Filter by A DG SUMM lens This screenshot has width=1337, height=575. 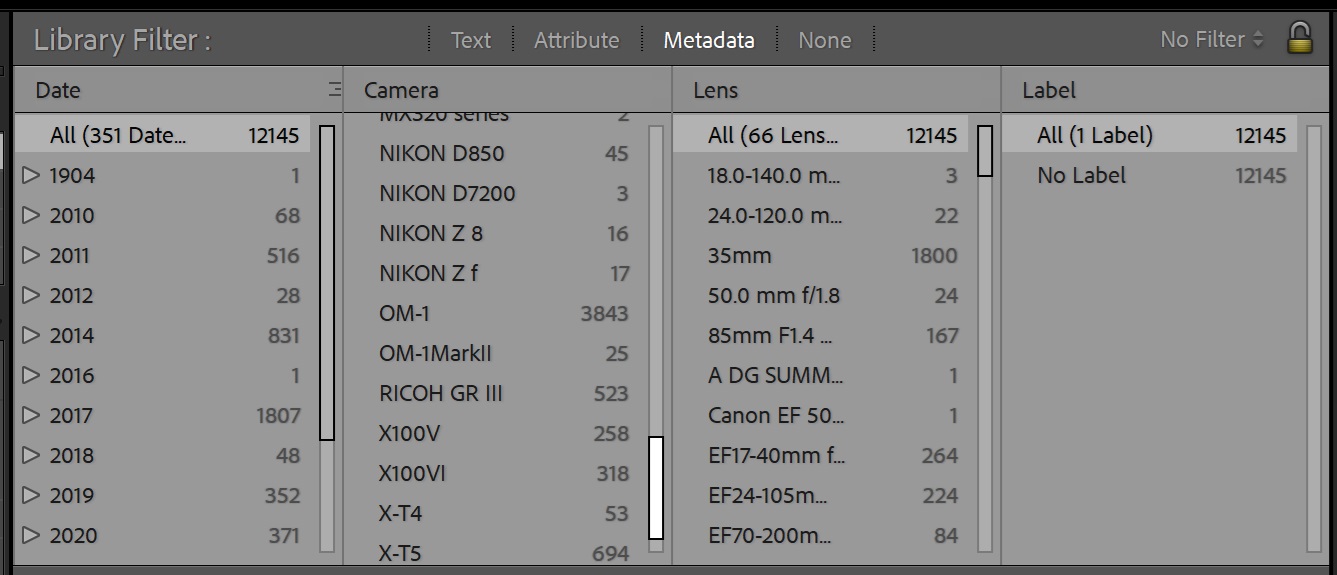click(x=821, y=375)
